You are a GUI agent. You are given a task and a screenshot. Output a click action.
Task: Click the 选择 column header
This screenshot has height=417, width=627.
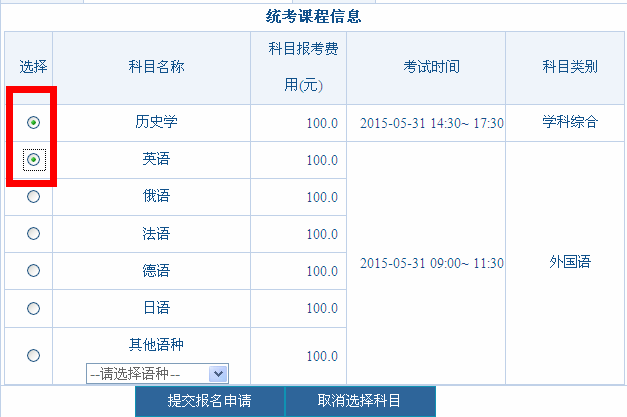pyautogui.click(x=33, y=67)
